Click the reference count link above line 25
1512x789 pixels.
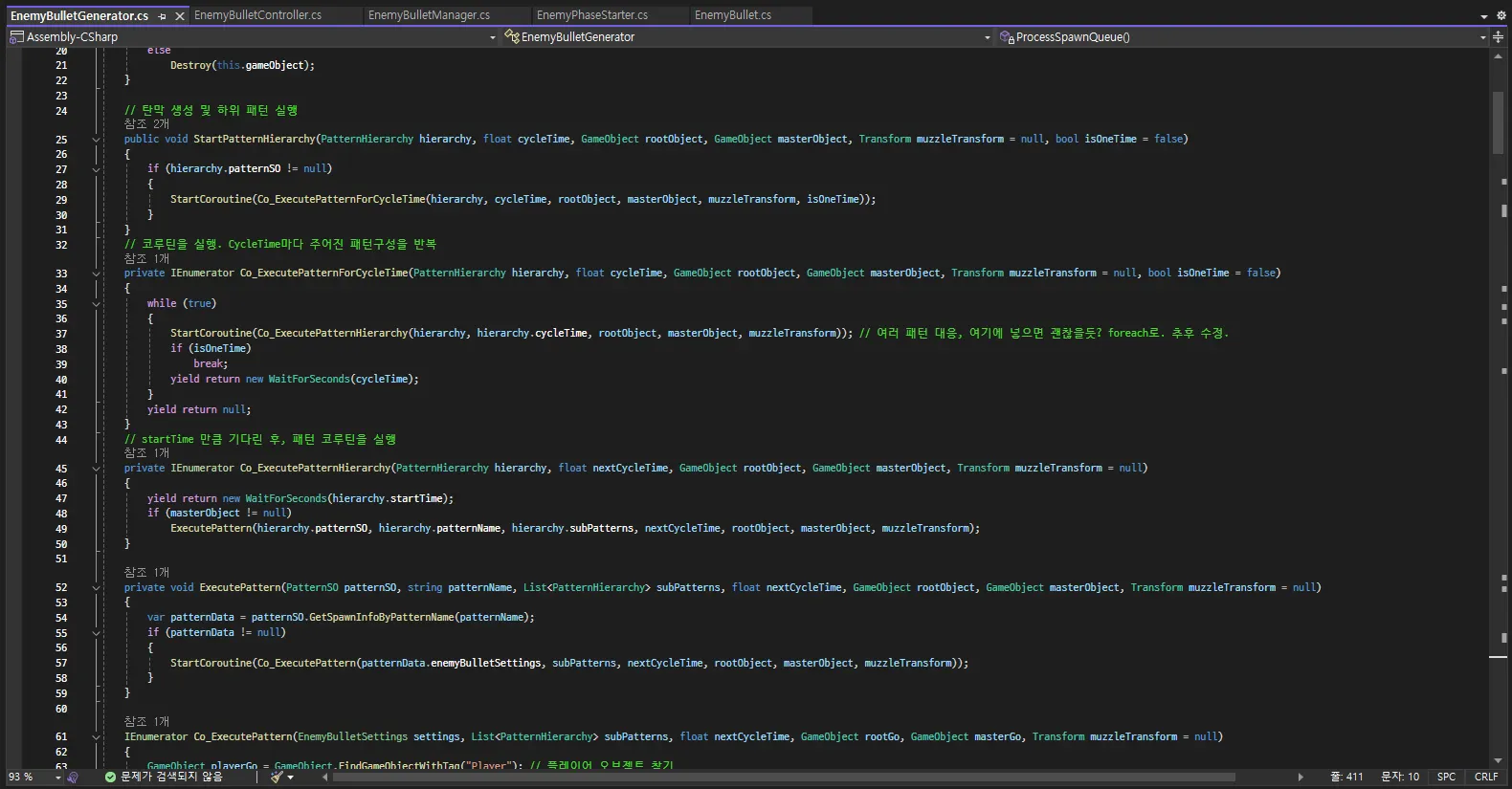[x=146, y=124]
